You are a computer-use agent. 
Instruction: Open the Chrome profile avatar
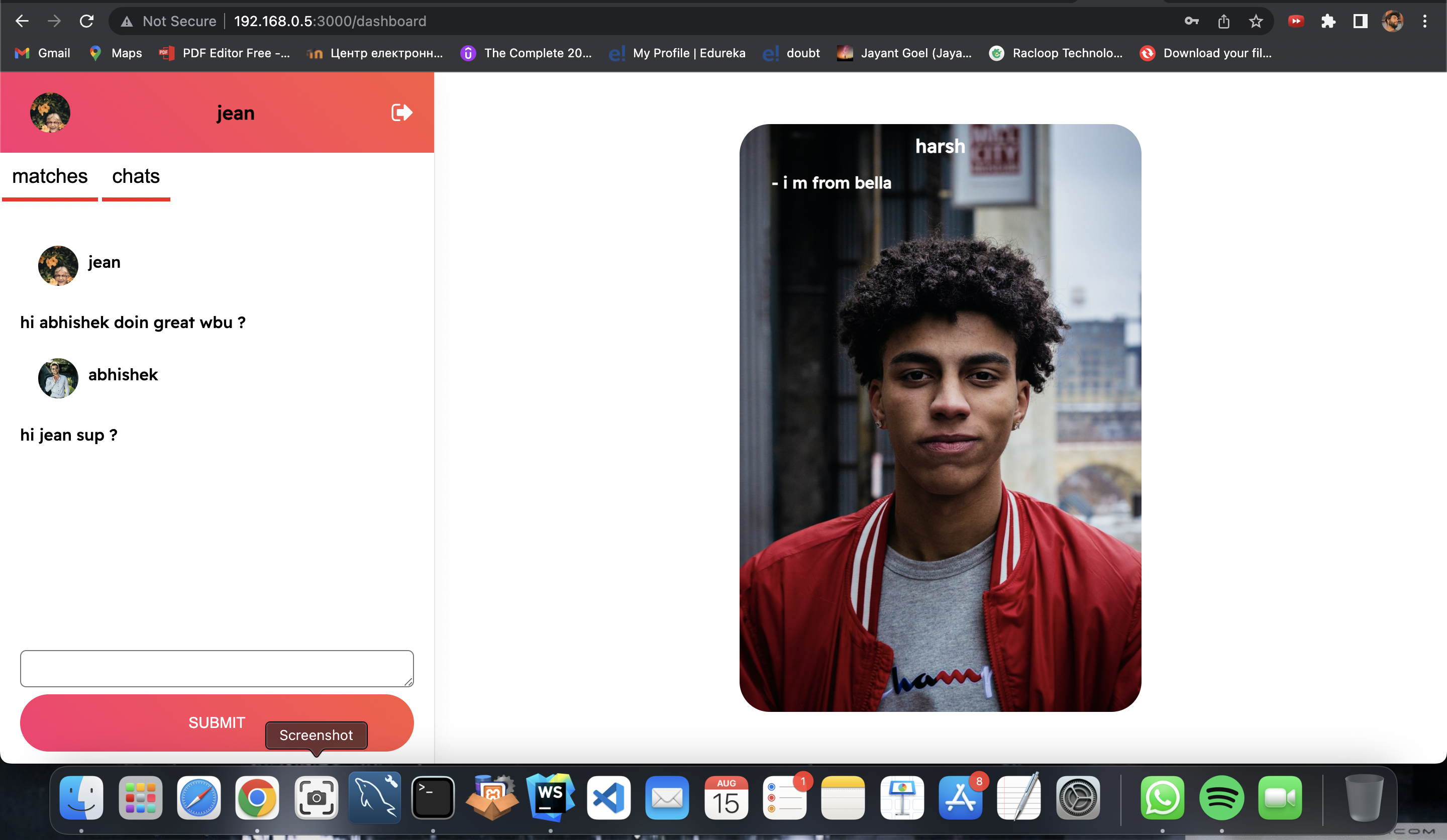1392,21
